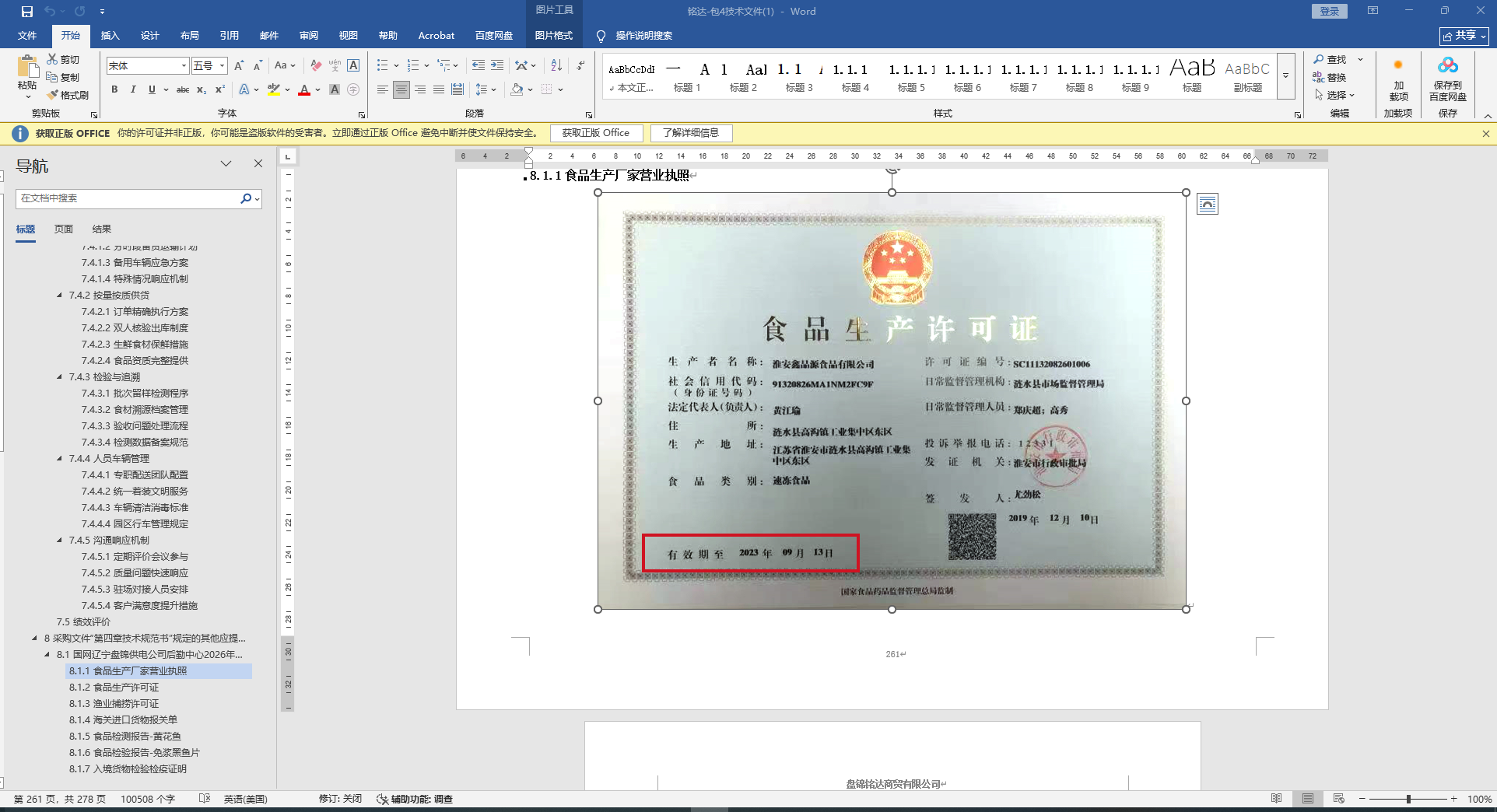Viewport: 1497px width, 812px height.
Task: Apply superscript formatting
Action: click(220, 89)
